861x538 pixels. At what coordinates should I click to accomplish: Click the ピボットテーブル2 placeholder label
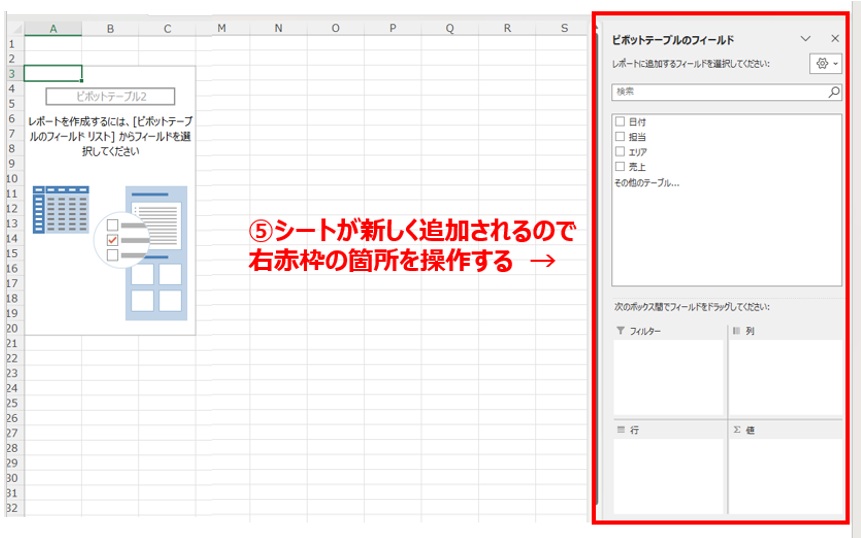click(x=110, y=96)
